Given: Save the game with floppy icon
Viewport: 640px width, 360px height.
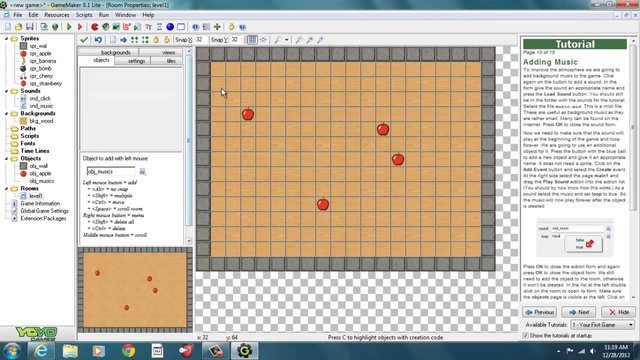Looking at the screenshot, I should (29, 27).
